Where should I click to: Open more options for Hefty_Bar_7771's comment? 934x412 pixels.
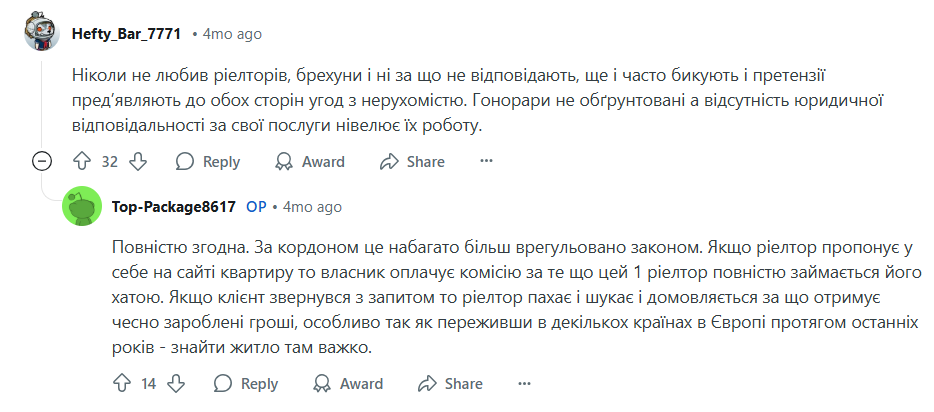tap(486, 162)
